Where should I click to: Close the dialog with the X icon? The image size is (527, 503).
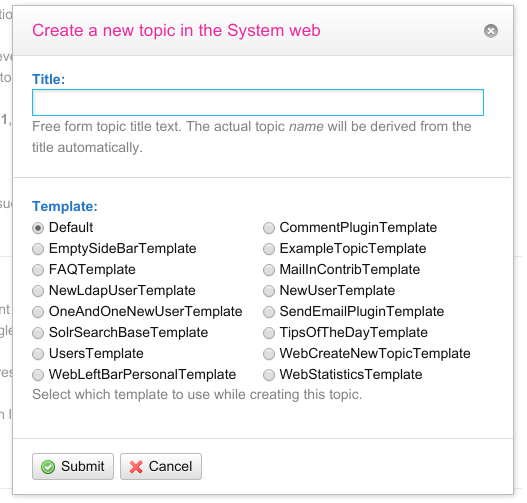(491, 31)
